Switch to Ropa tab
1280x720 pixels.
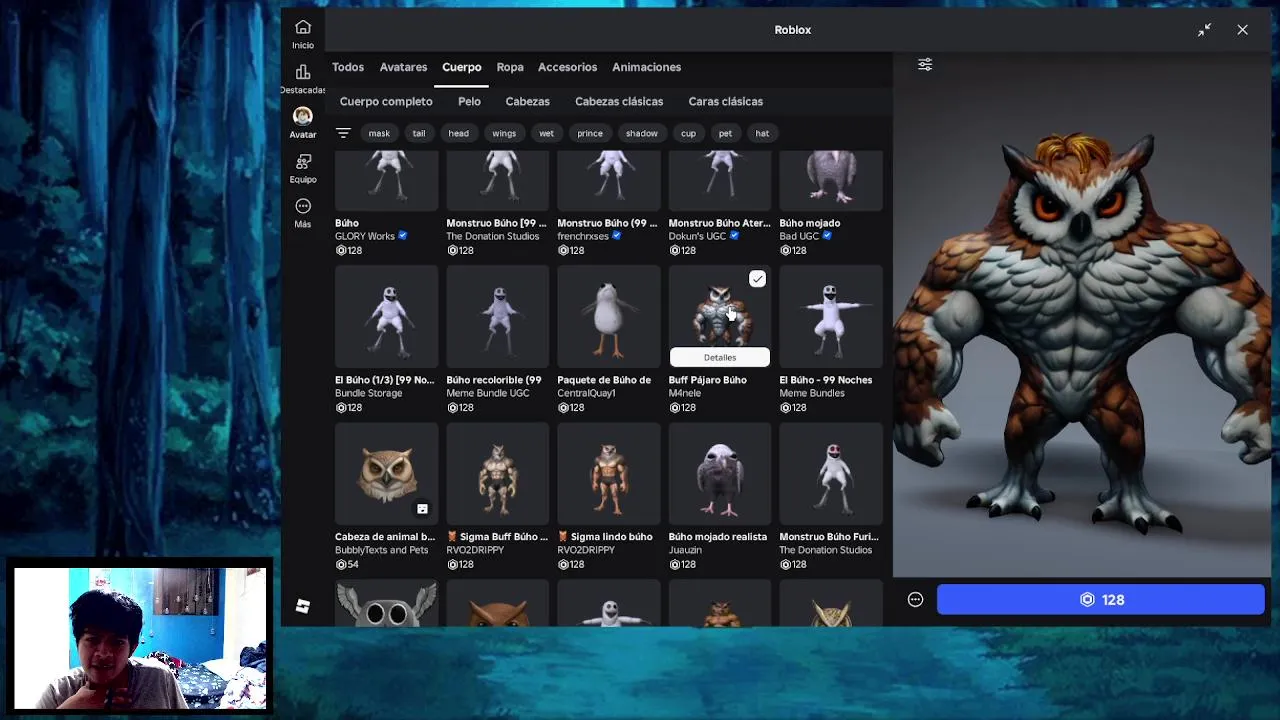510,67
